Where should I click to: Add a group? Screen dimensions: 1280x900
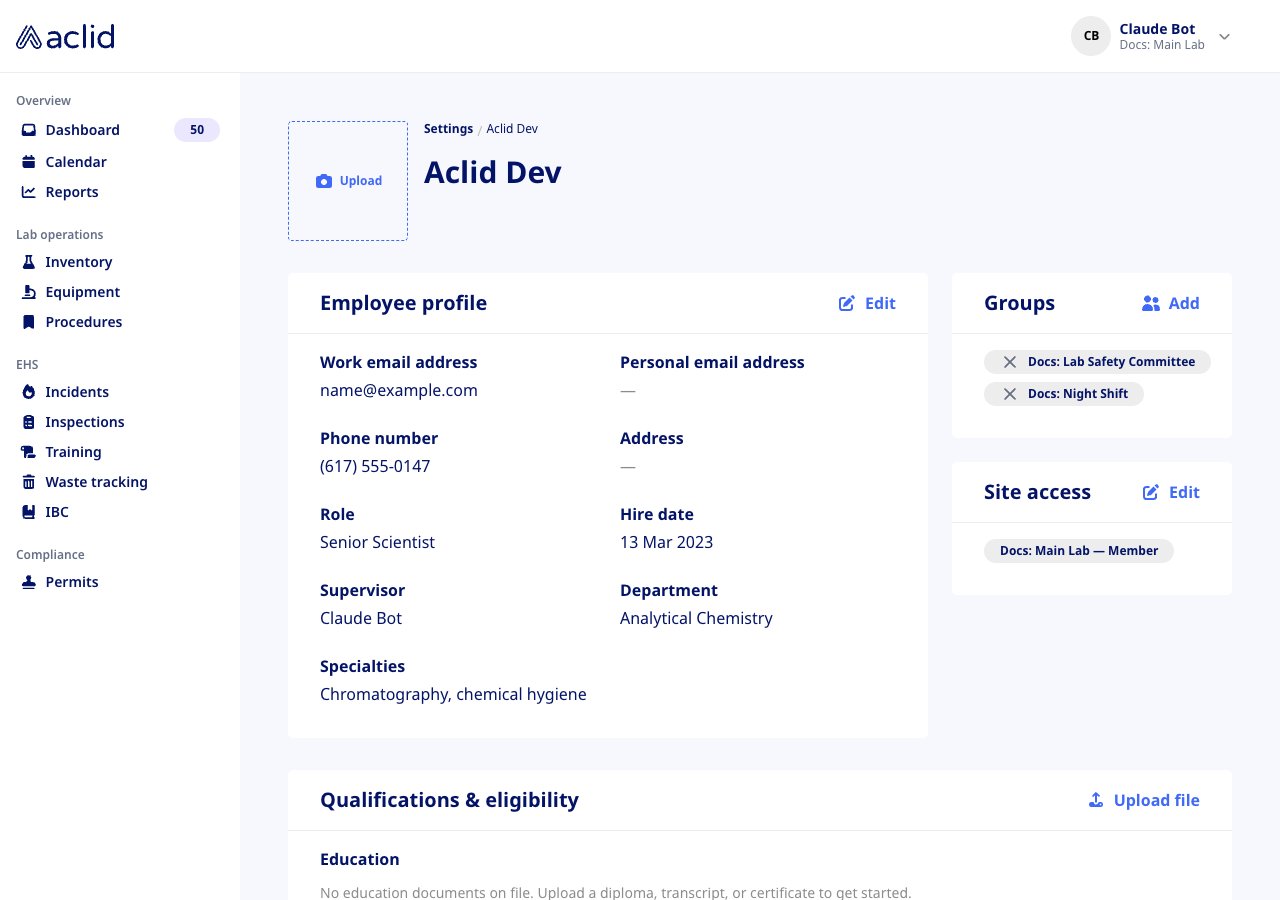1170,303
